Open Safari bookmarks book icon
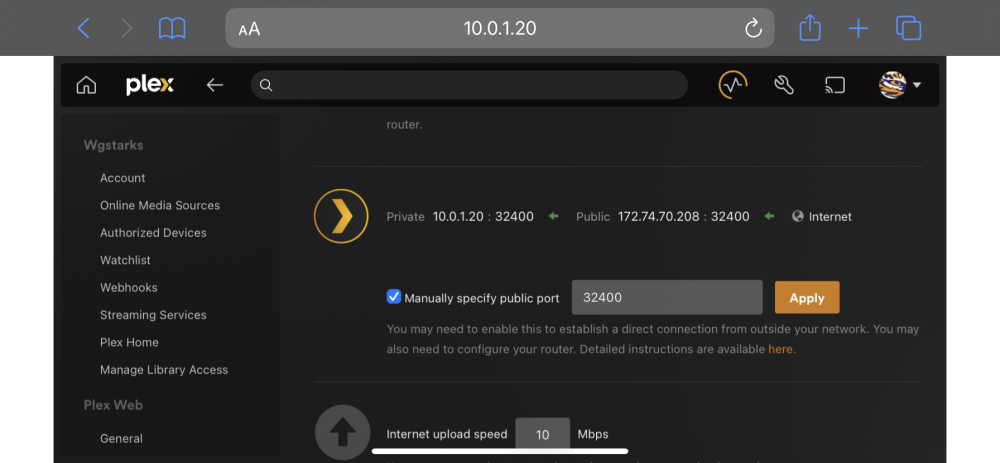 click(x=172, y=28)
